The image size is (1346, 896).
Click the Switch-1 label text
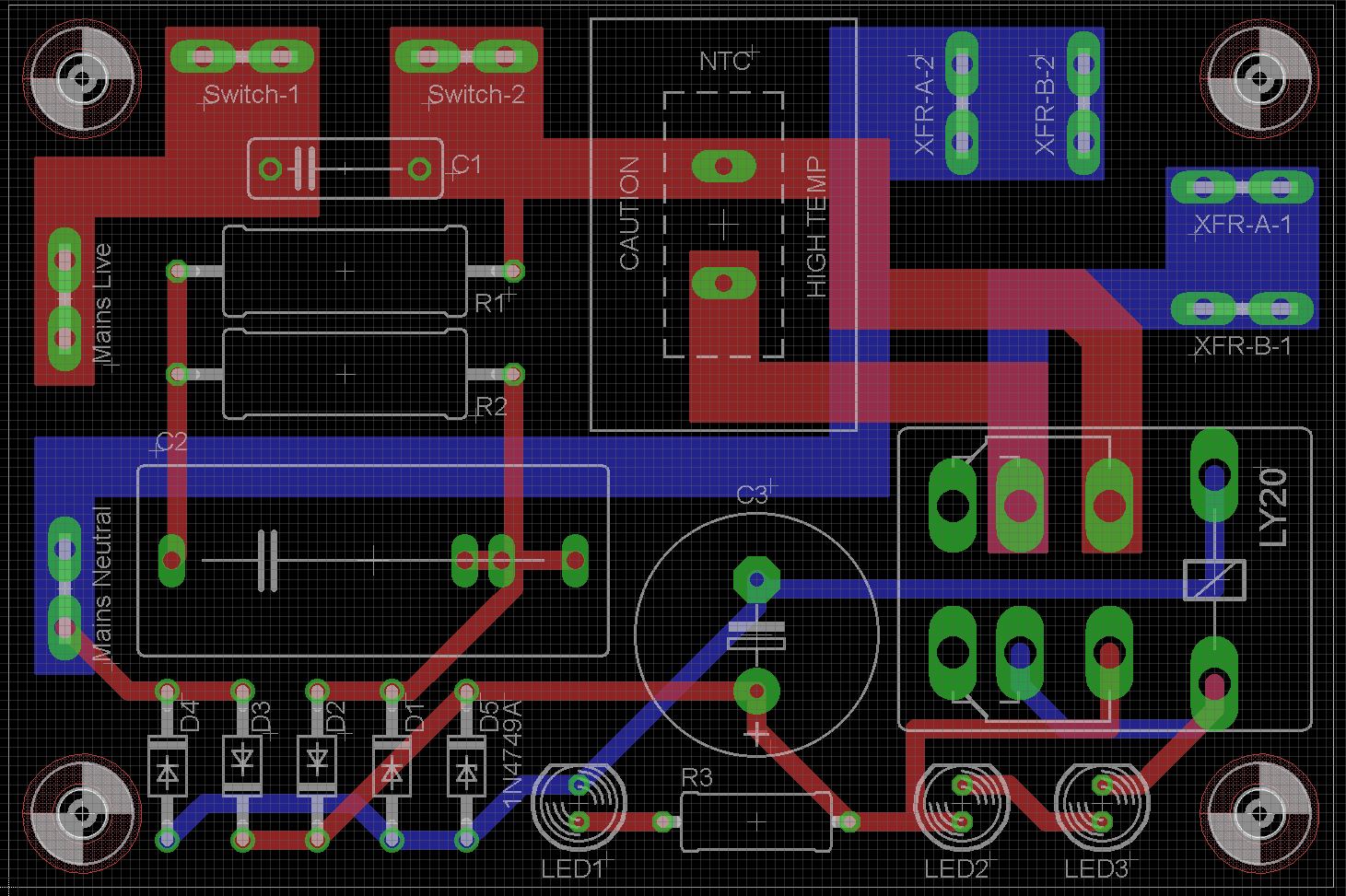click(x=252, y=95)
